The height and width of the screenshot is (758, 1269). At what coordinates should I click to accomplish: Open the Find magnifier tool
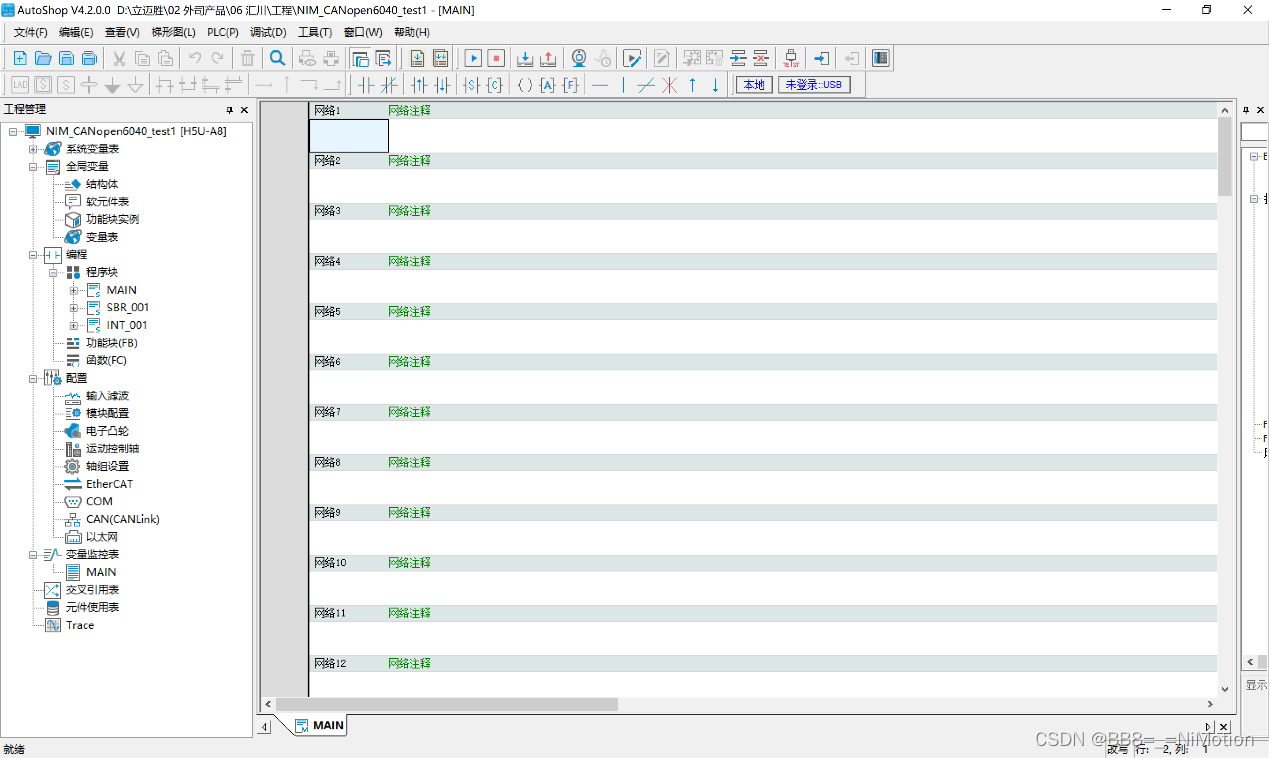pos(278,58)
